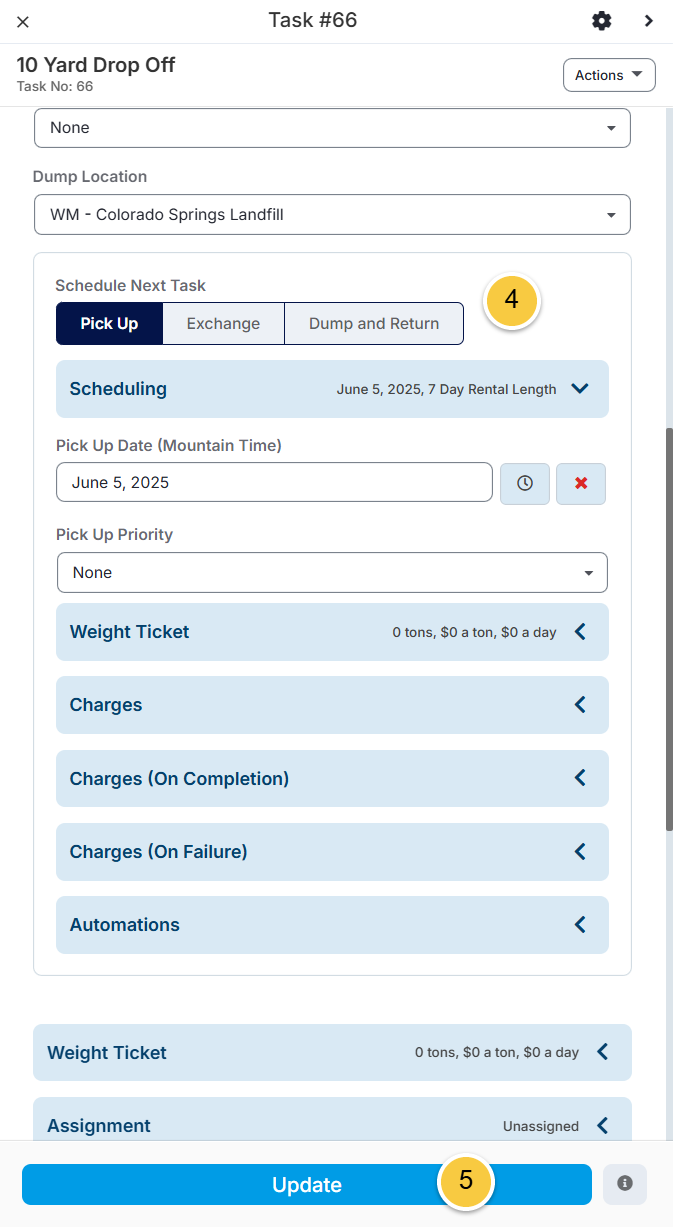Clear pick up date with red X

(x=581, y=483)
